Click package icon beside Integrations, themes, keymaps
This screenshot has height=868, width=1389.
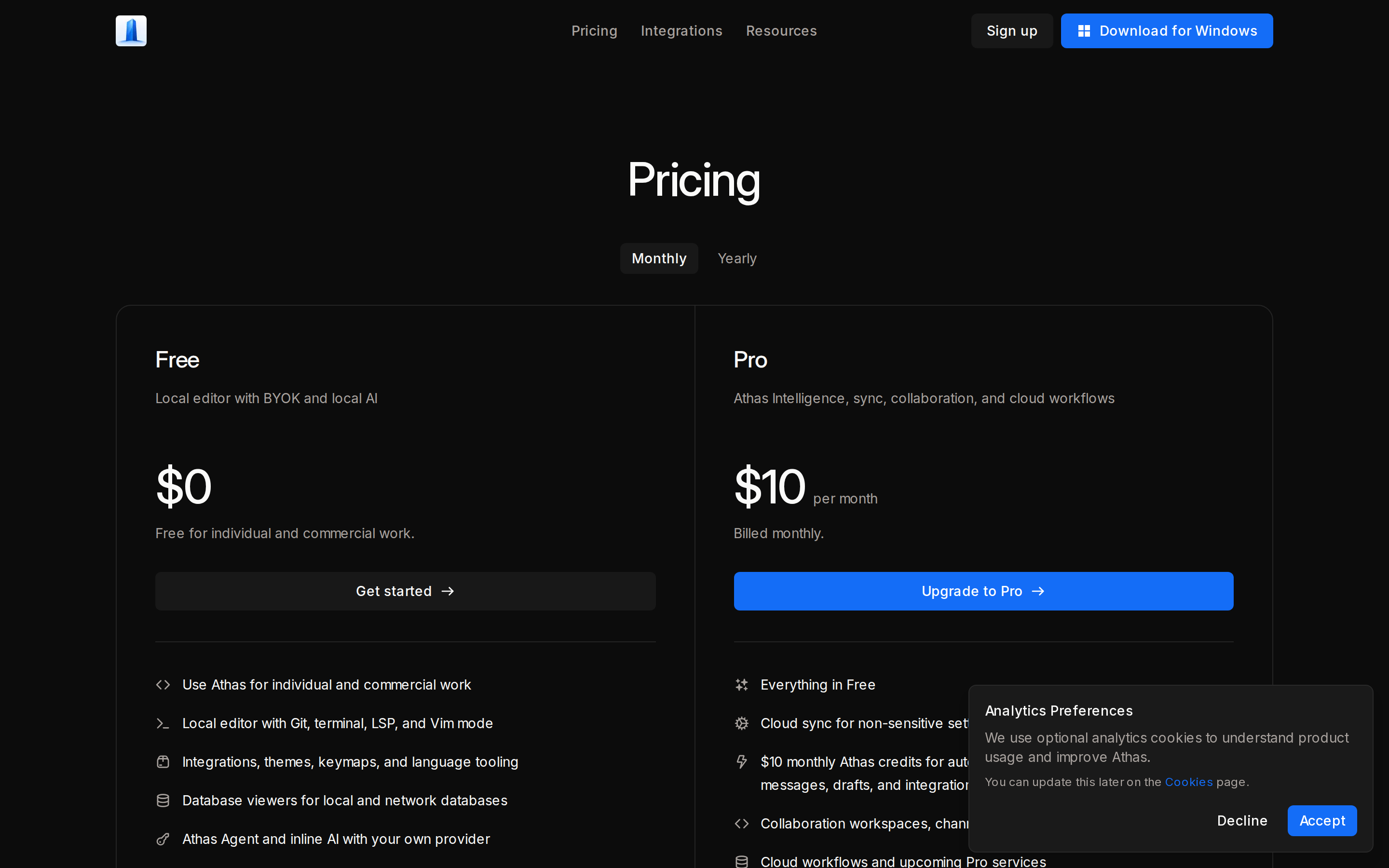[x=163, y=762]
